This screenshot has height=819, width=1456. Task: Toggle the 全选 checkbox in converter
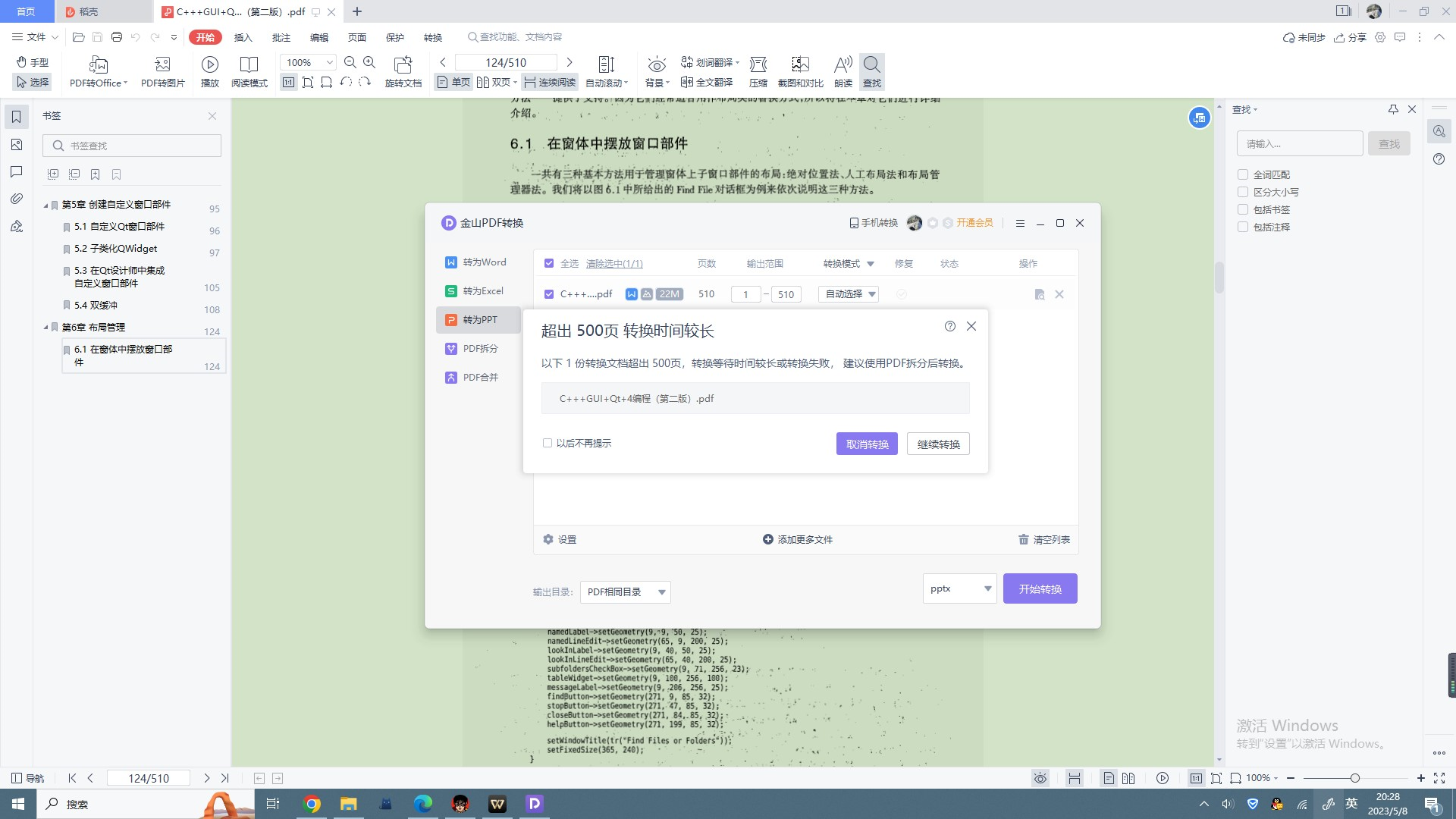[x=549, y=263]
